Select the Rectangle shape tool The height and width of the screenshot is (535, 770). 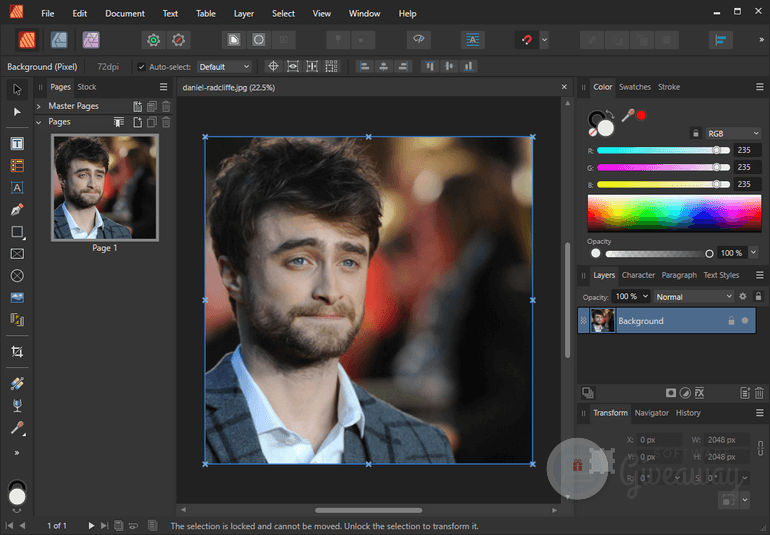pos(17,232)
